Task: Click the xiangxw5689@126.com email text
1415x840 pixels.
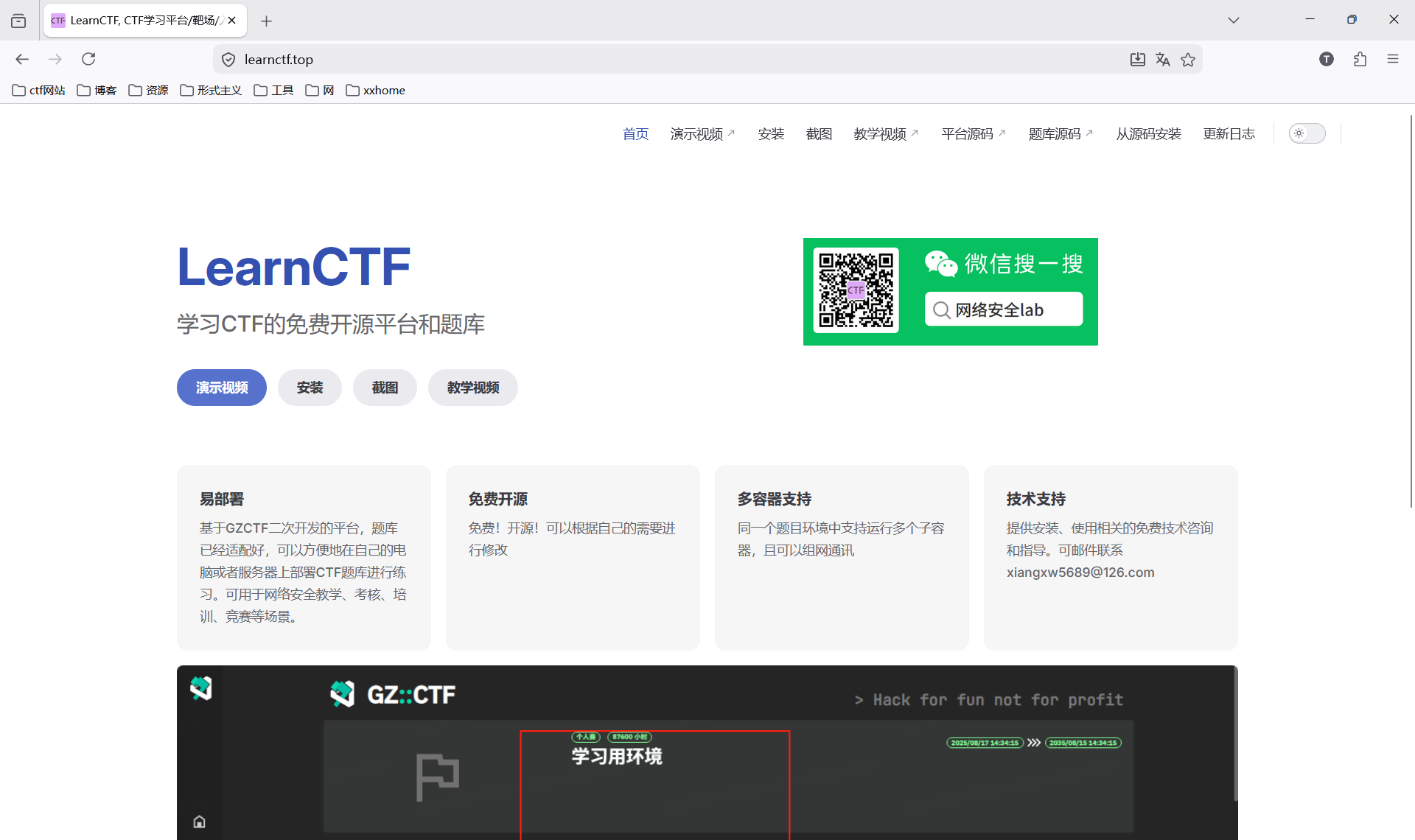Action: 1080,573
